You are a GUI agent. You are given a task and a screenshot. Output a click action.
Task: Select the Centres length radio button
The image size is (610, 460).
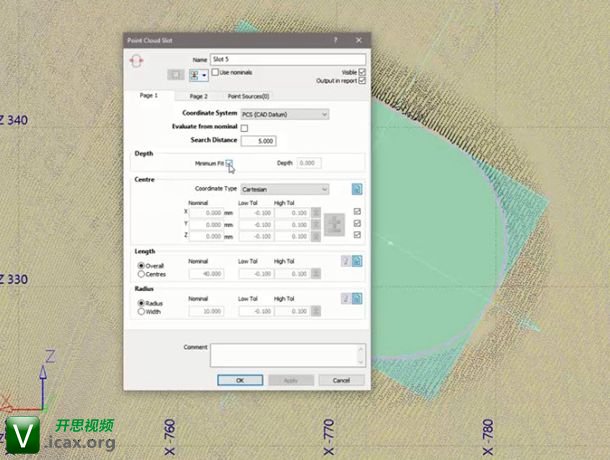(141, 274)
